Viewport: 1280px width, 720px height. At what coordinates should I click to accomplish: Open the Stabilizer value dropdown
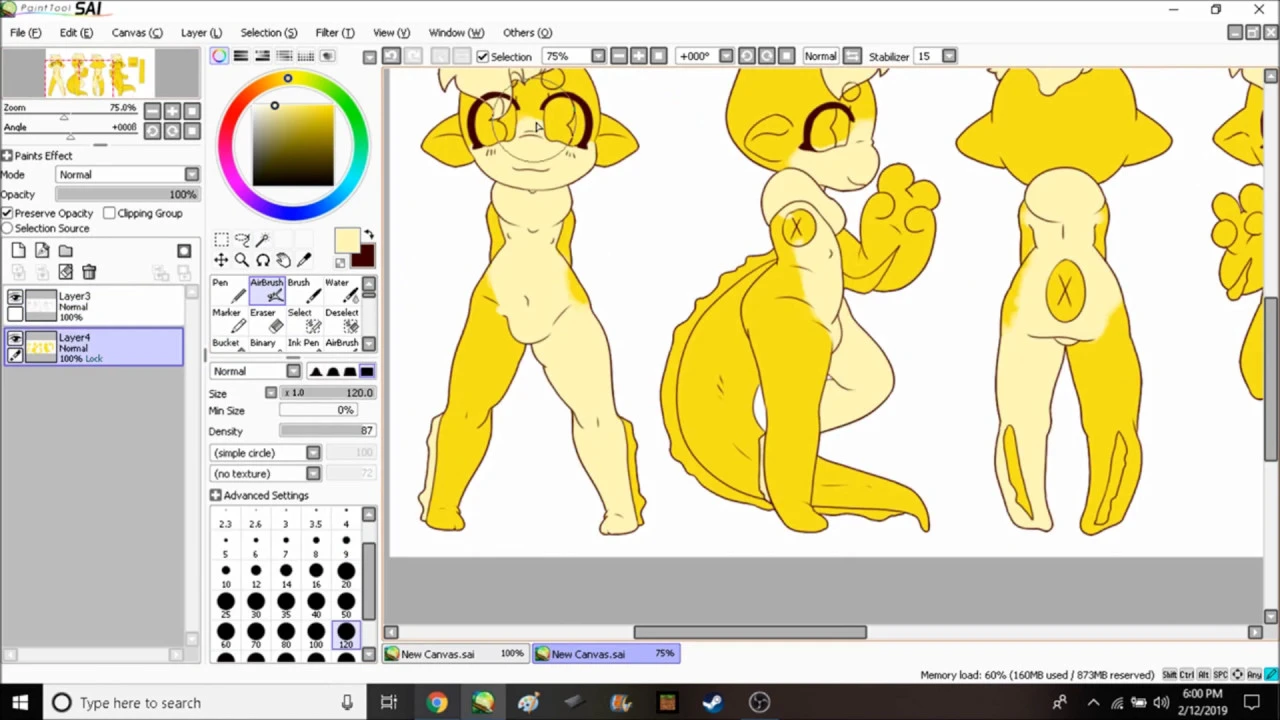pyautogui.click(x=949, y=56)
